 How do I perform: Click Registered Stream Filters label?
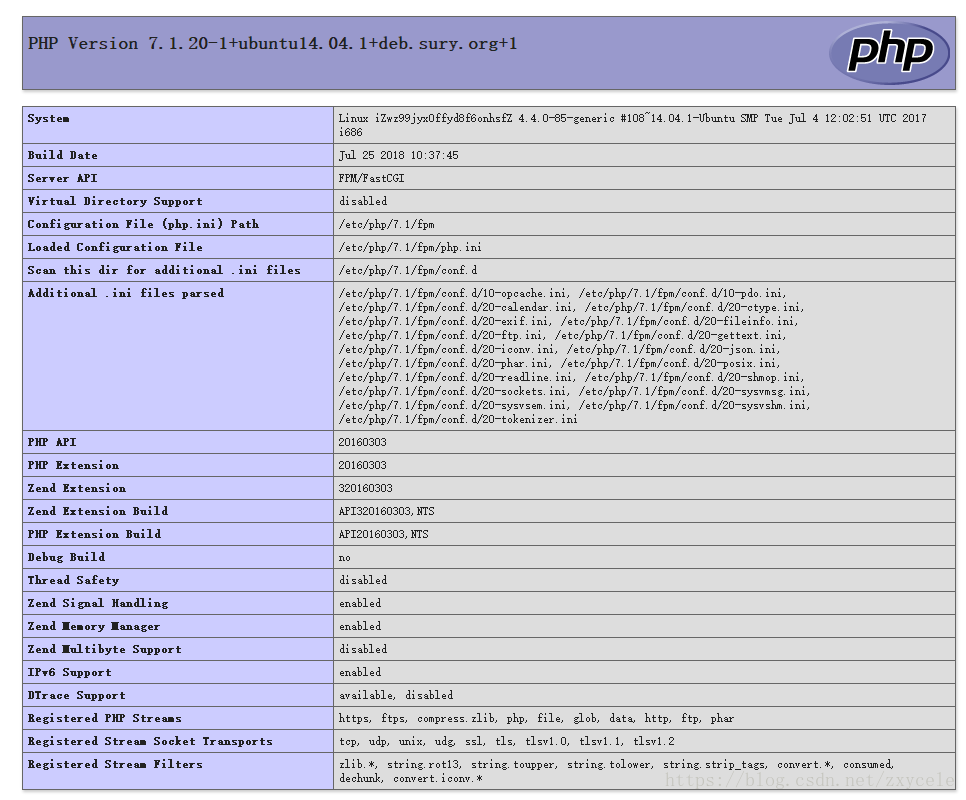click(x=115, y=764)
